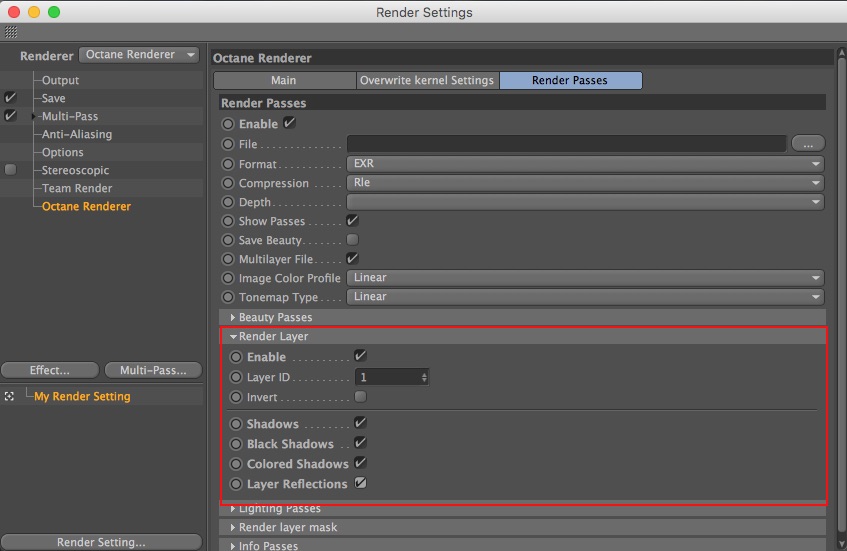Click the animation dot beside File

[228, 144]
